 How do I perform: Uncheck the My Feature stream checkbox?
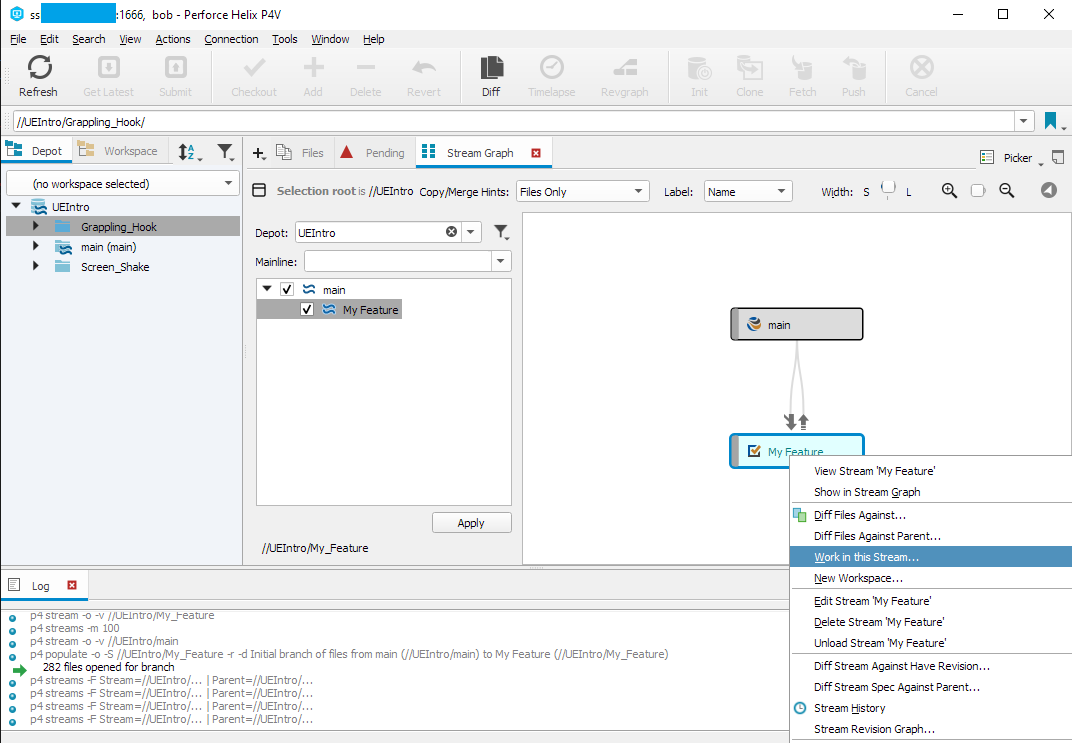[307, 310]
